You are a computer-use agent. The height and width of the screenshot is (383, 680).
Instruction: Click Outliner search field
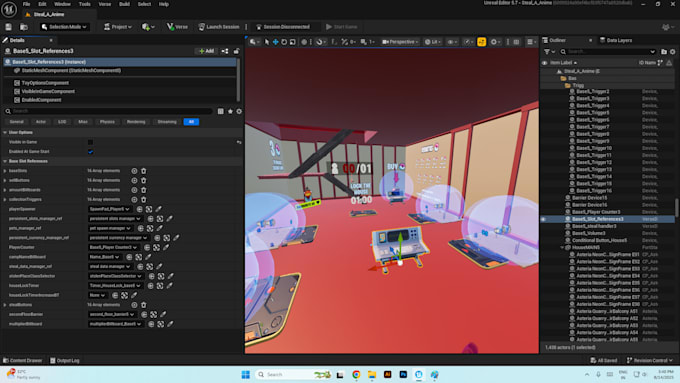click(x=608, y=52)
